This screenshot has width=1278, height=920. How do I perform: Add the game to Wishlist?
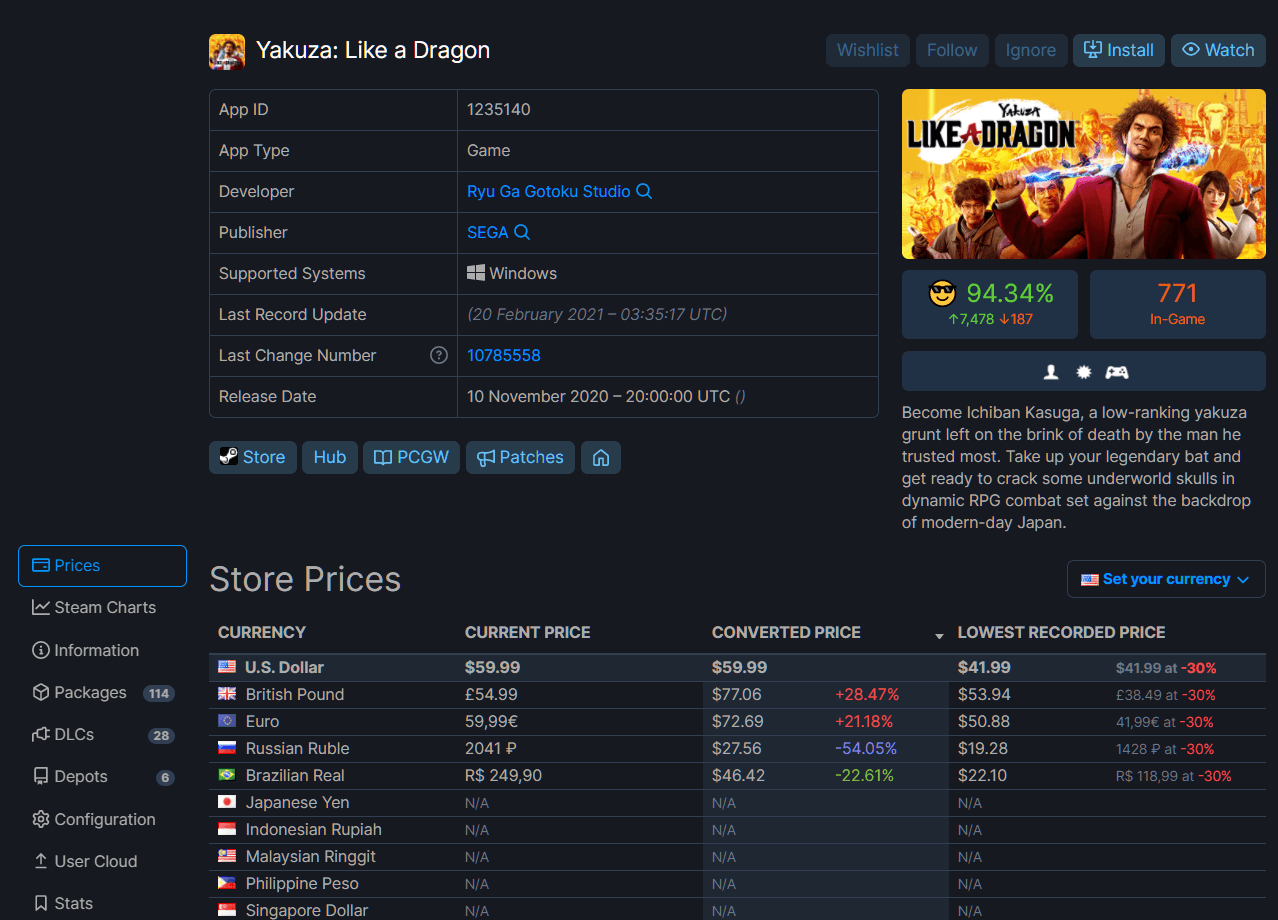868,50
